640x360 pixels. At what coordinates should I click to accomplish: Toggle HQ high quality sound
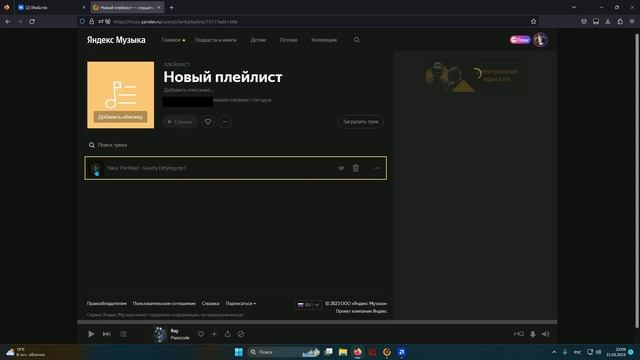[519, 334]
